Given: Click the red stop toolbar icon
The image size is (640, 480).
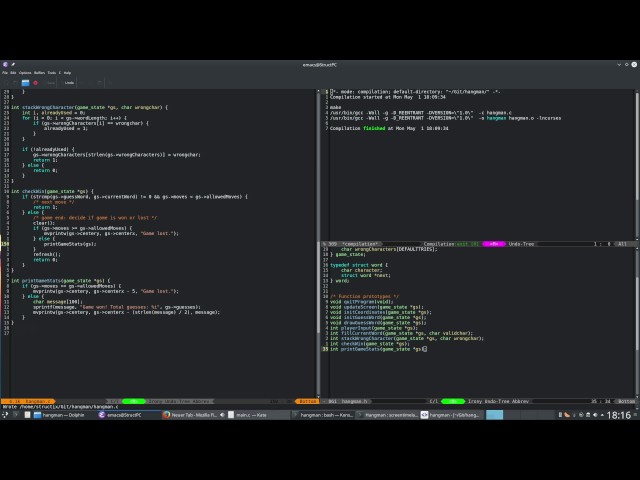Looking at the screenshot, I should [x=36, y=82].
